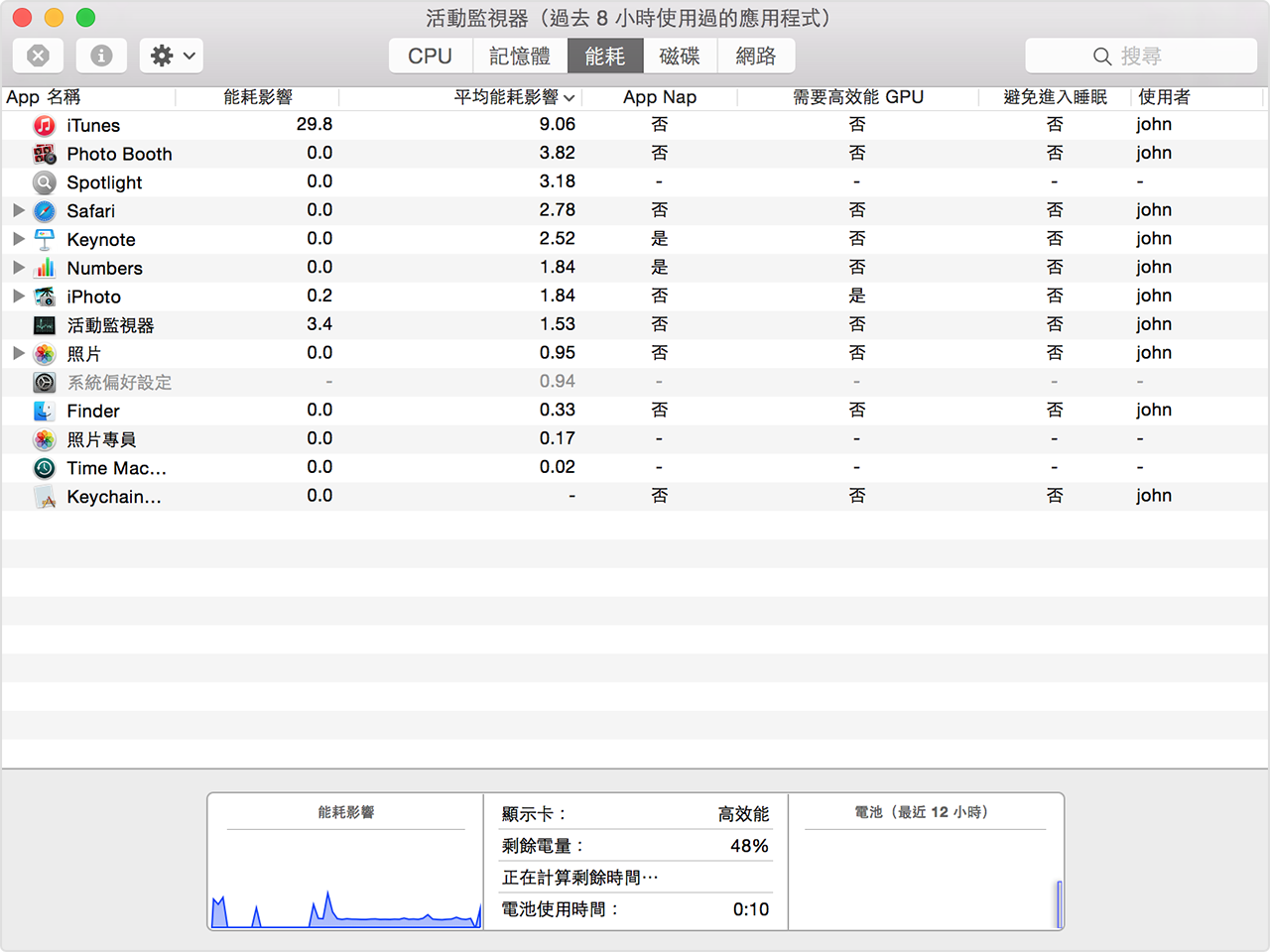Expand the 照片 process group
The image size is (1270, 952).
click(18, 353)
